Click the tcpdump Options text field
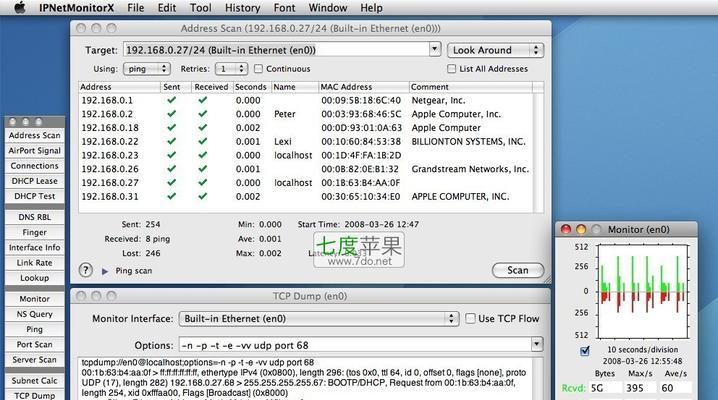The height and width of the screenshot is (400, 718). 355,345
